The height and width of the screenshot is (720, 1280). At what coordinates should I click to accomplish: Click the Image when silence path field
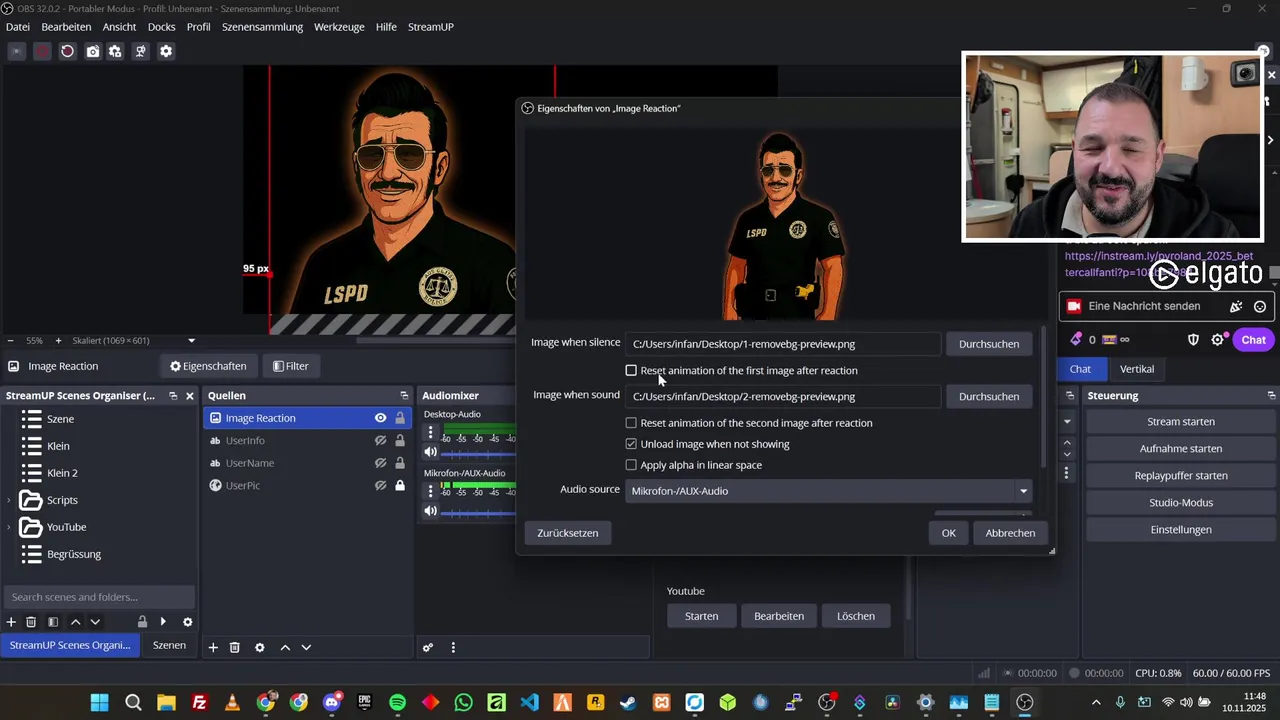783,344
